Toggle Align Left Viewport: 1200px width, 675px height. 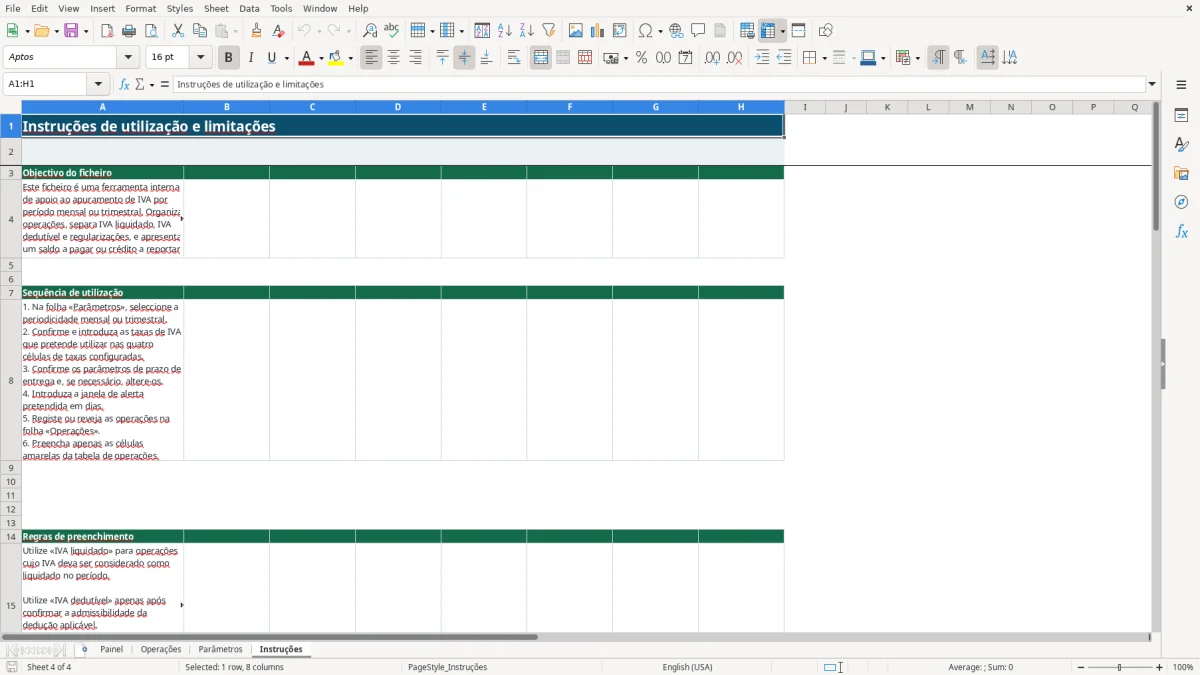pos(372,58)
